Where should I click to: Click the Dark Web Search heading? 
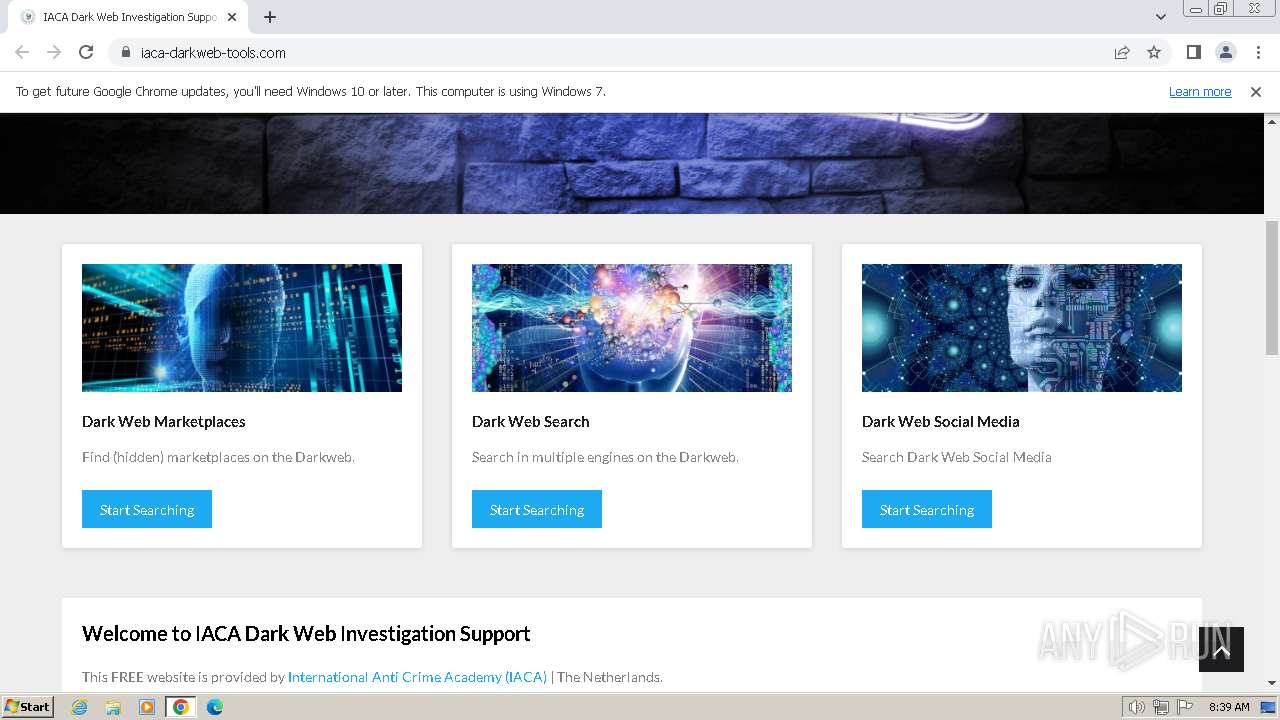click(x=531, y=421)
